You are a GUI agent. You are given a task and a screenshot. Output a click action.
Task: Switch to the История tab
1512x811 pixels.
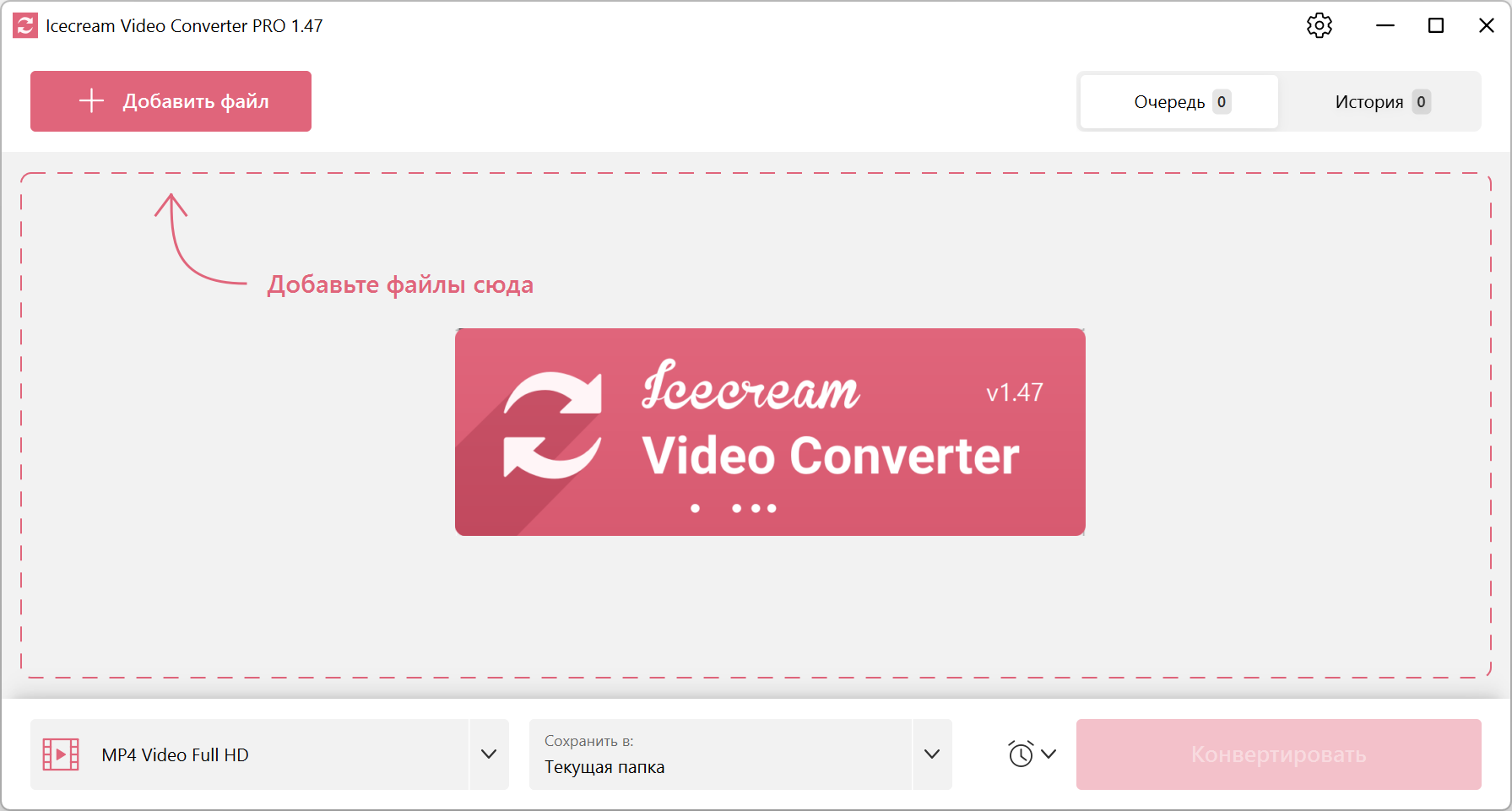(x=1380, y=101)
